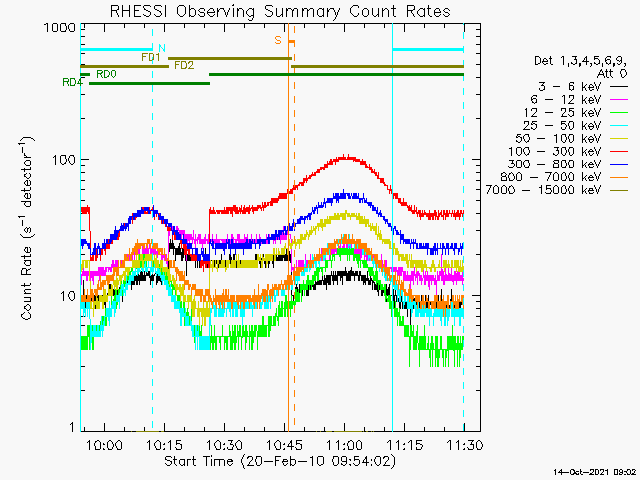
Task: Click the blue legend line swatch for 300 - 800 keV
Action: click(x=619, y=164)
